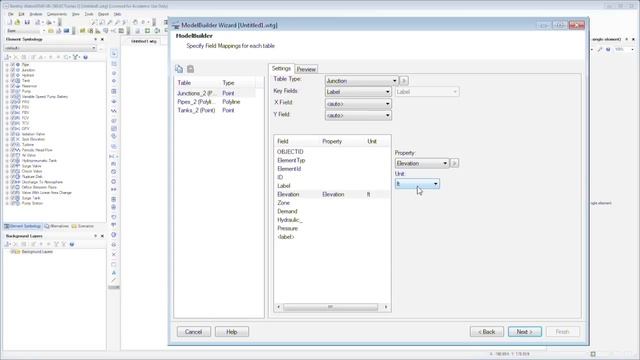Click the button next to Table Type dropdown

point(404,80)
